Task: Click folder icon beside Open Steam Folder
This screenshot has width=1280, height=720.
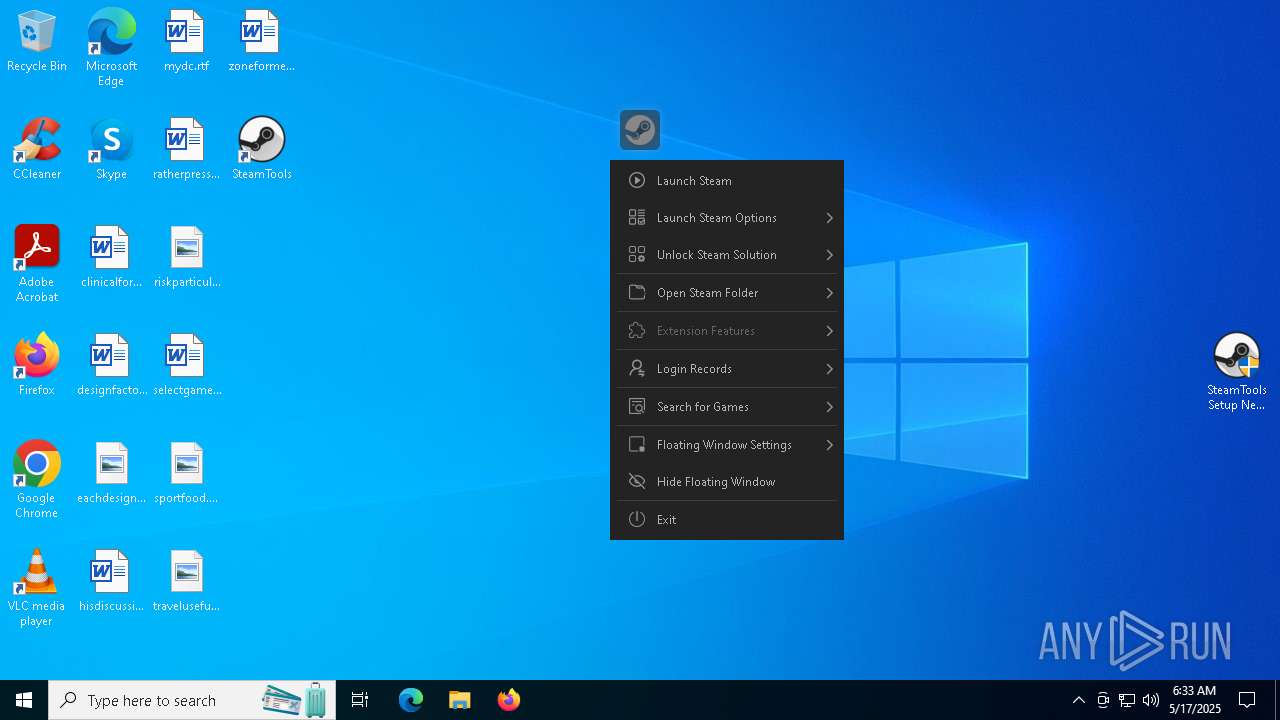Action: pos(636,292)
